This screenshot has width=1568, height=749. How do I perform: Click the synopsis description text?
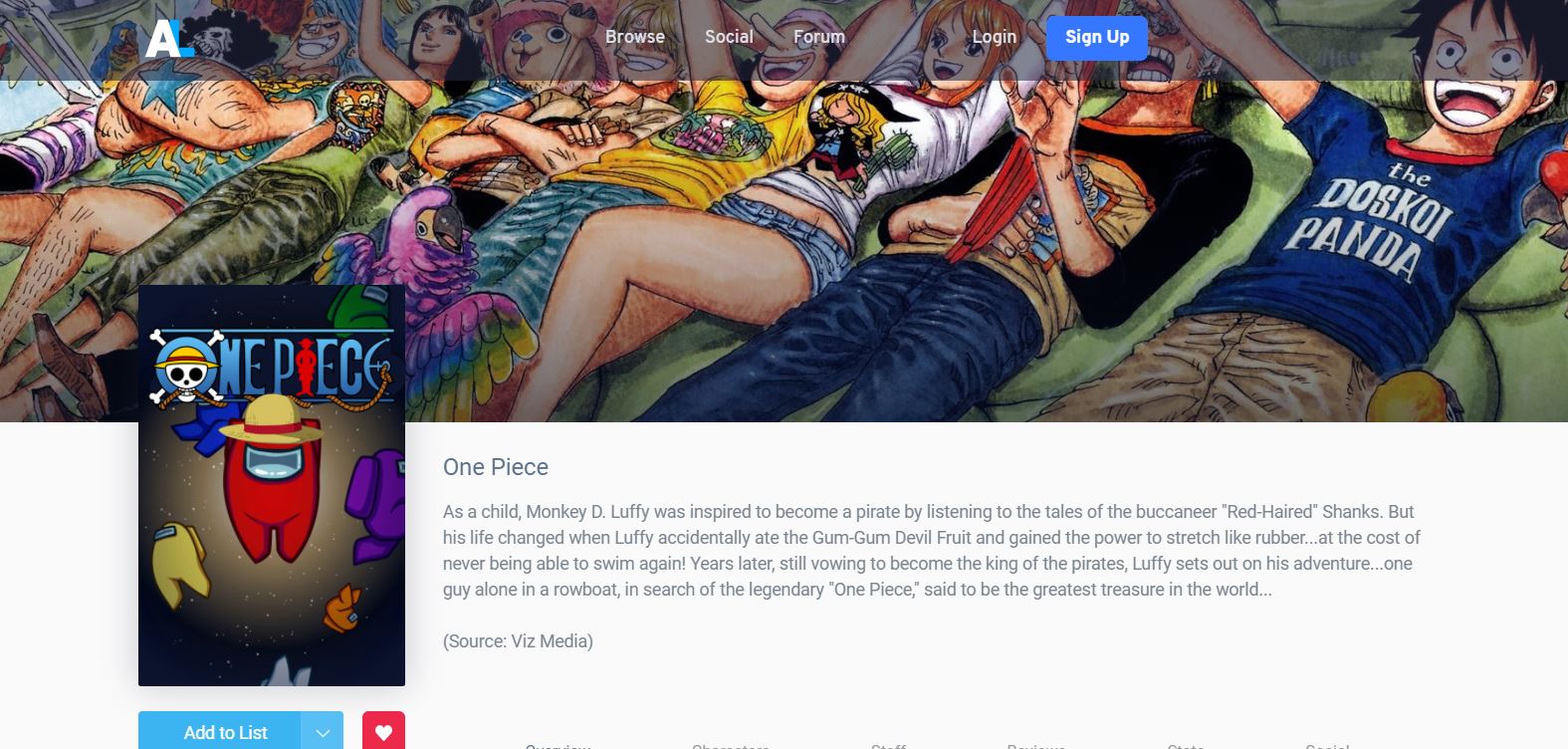tap(932, 551)
